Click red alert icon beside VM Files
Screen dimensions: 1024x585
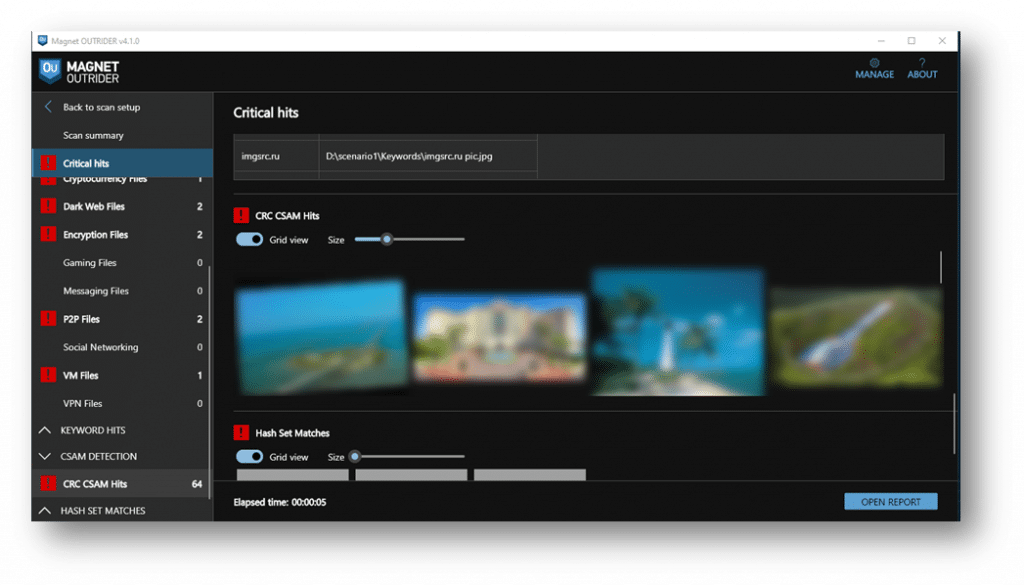pos(48,375)
